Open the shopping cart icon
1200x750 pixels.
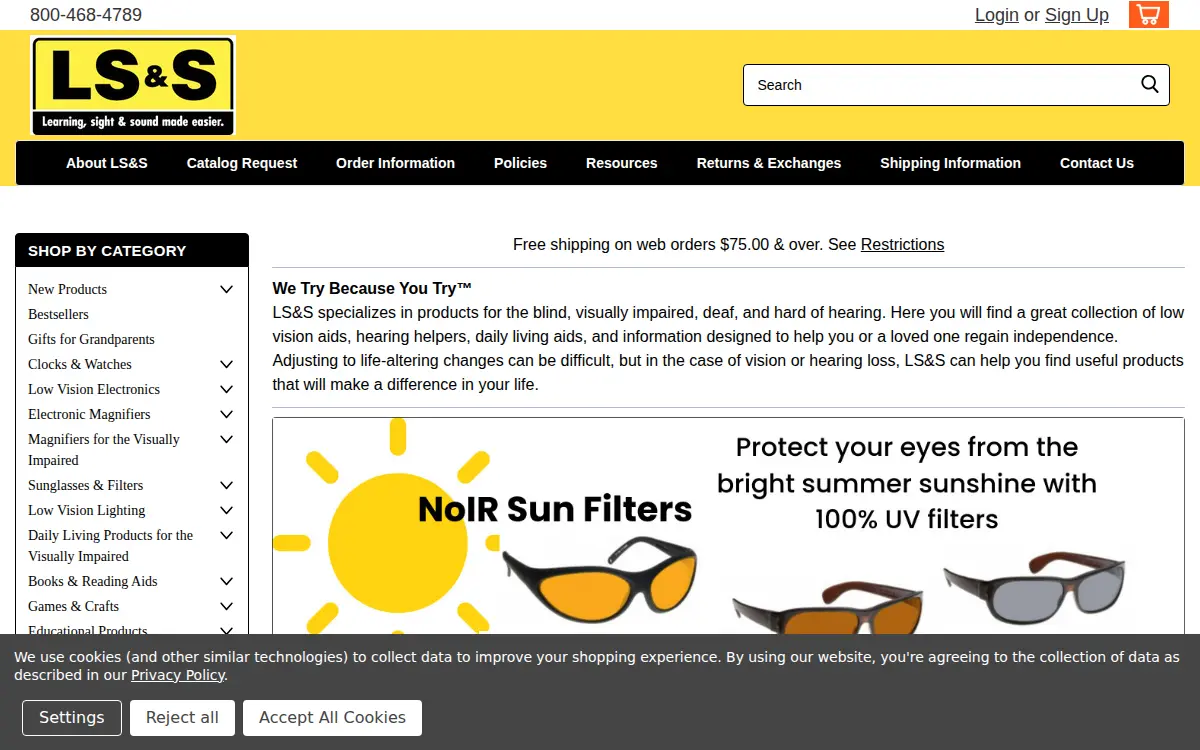click(x=1149, y=15)
